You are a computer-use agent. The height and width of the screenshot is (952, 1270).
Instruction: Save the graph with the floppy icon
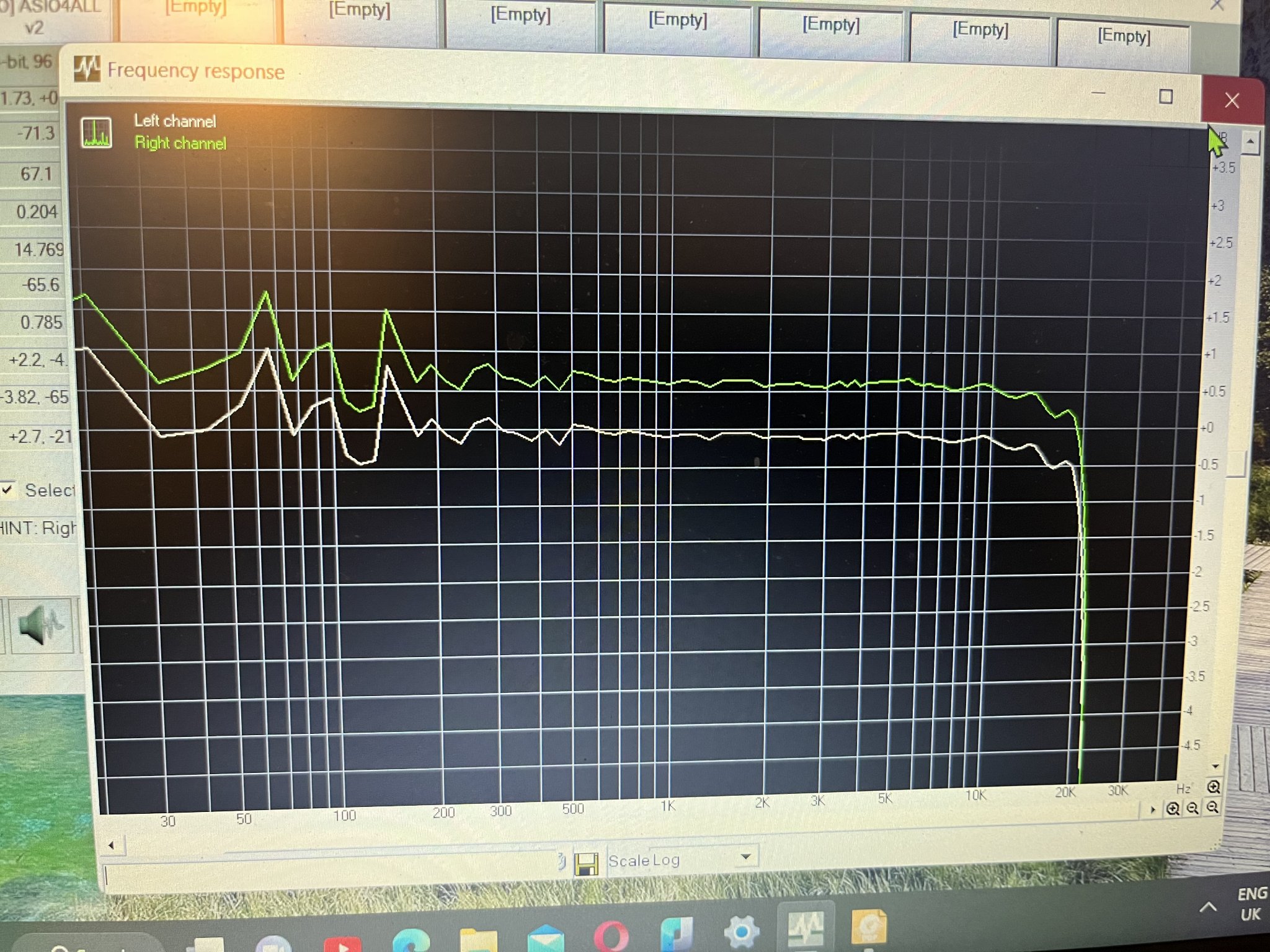(x=586, y=863)
